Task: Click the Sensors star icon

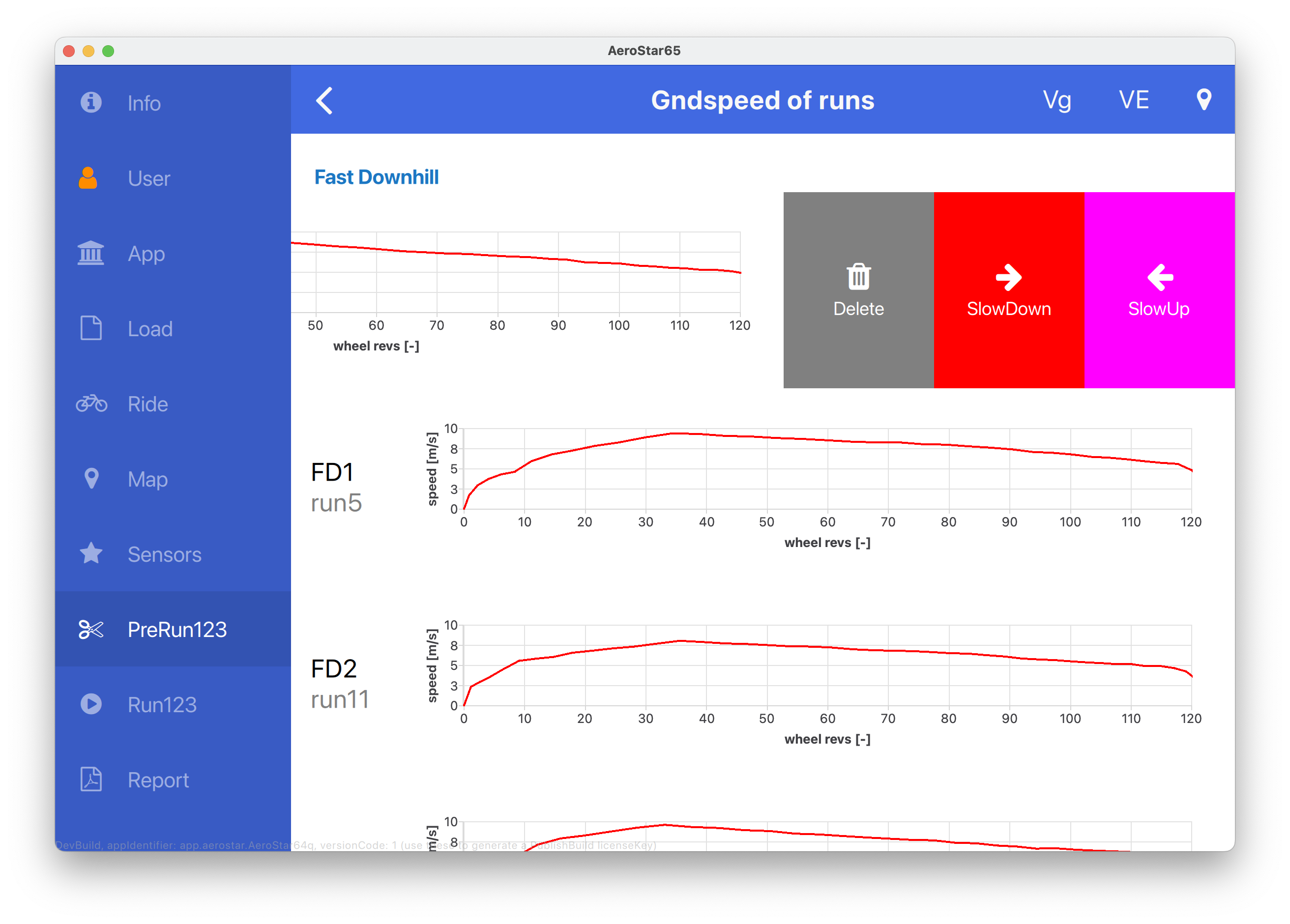Action: (x=91, y=554)
